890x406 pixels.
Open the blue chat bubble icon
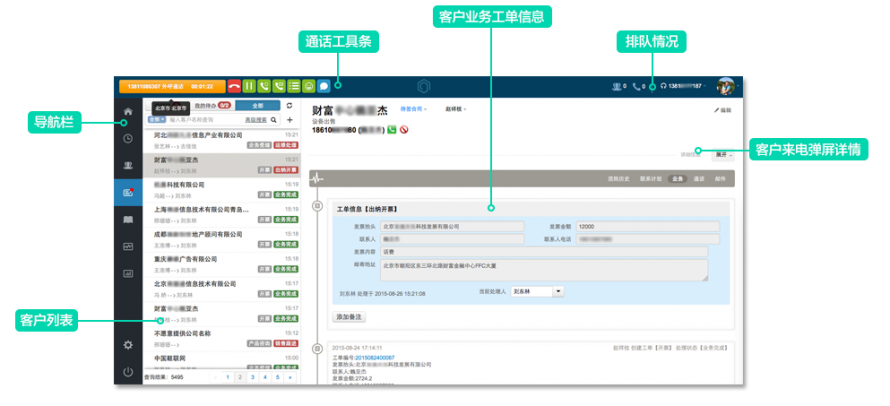pos(324,86)
